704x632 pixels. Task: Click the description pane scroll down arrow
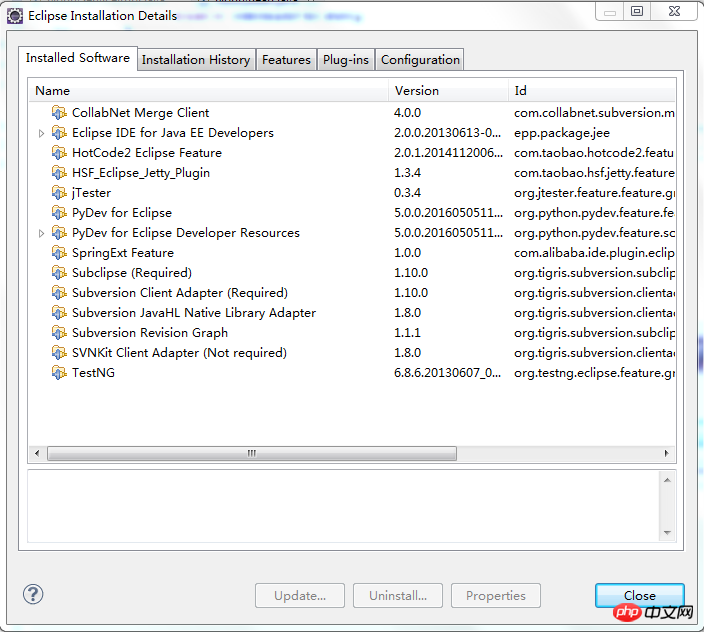pos(667,533)
